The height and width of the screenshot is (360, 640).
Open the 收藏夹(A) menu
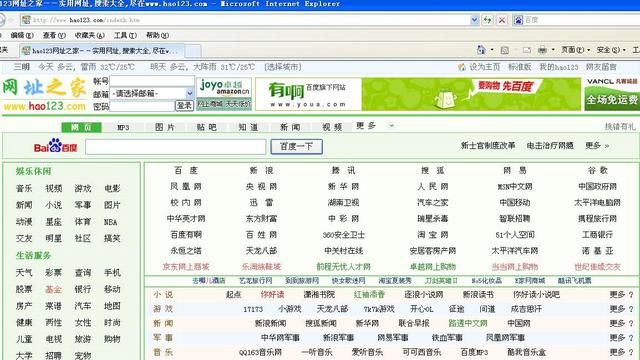click(x=90, y=36)
